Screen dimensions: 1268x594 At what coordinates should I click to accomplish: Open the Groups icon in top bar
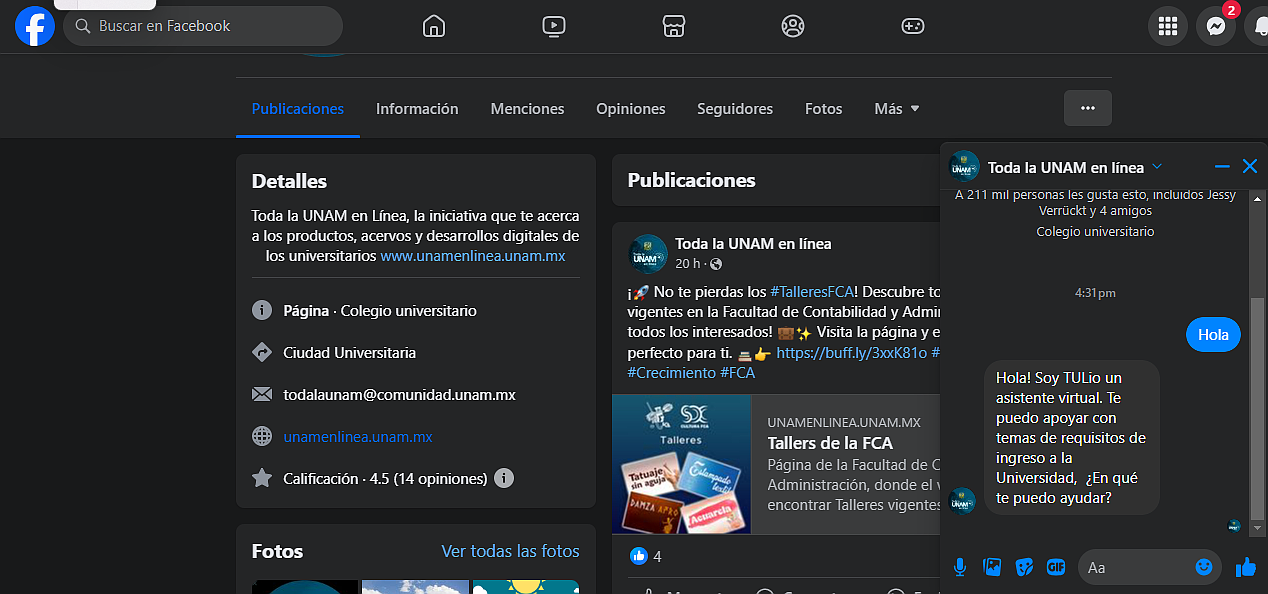(x=793, y=26)
